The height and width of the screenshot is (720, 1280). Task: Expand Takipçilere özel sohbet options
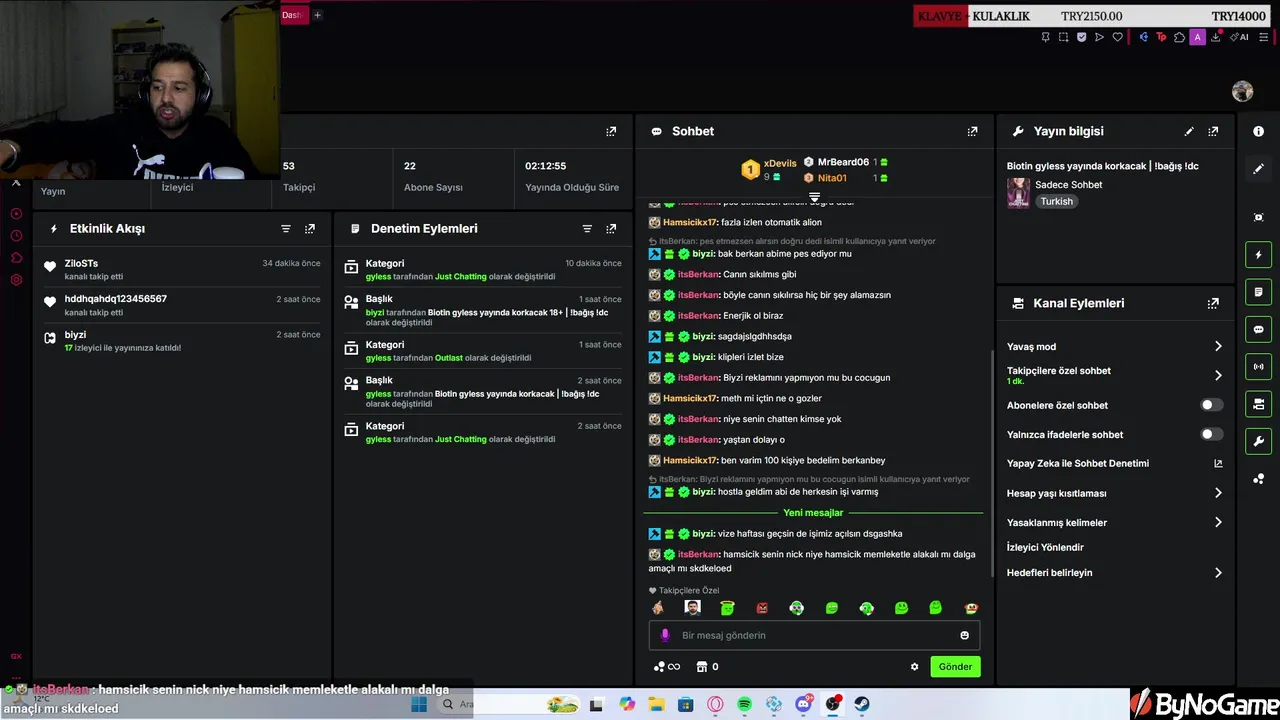coord(1218,375)
